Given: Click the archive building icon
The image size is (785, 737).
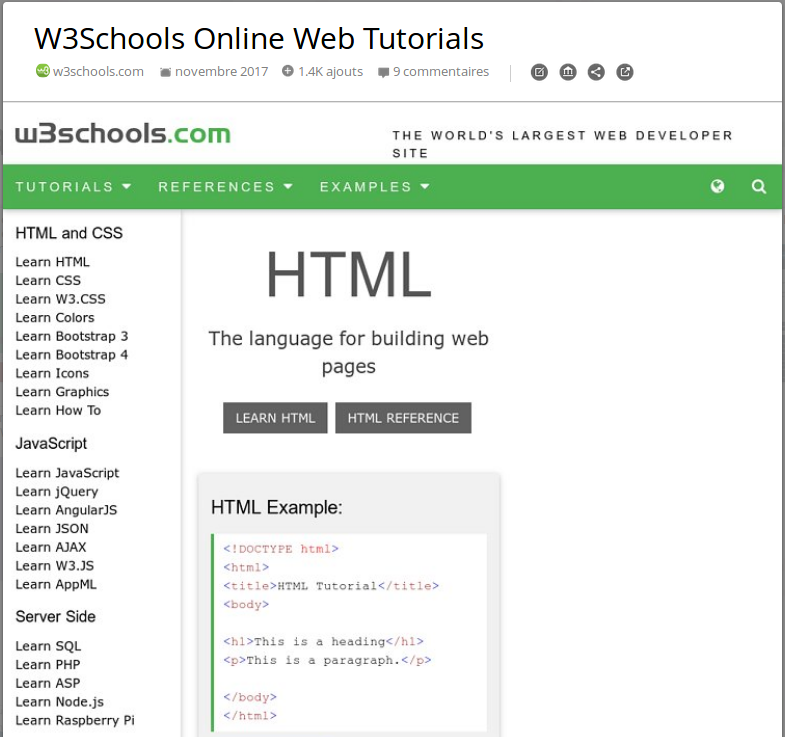Looking at the screenshot, I should click(568, 72).
